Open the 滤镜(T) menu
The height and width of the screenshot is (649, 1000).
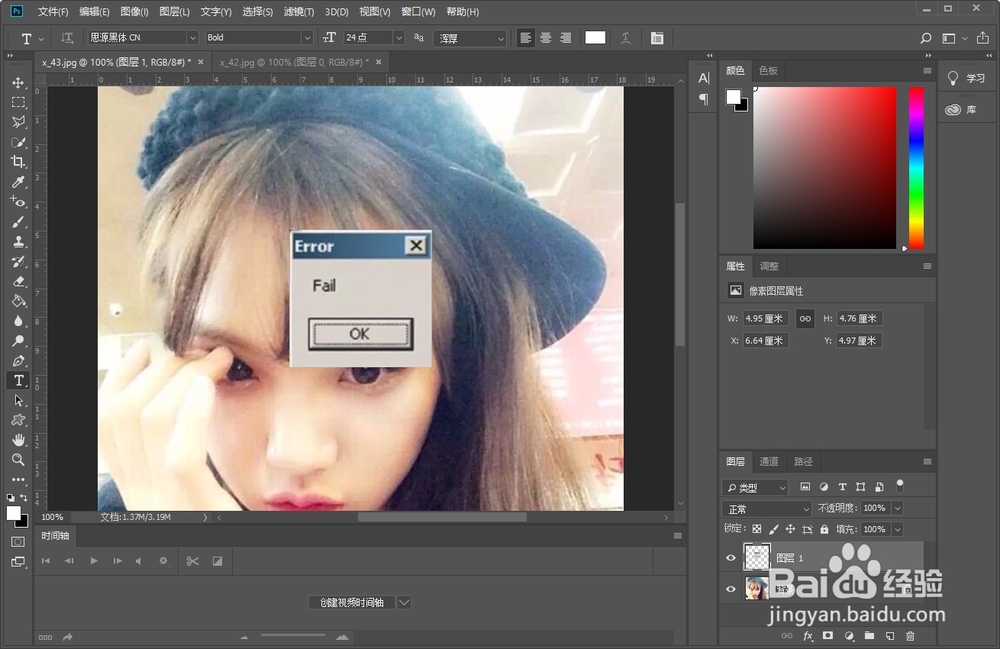[298, 12]
